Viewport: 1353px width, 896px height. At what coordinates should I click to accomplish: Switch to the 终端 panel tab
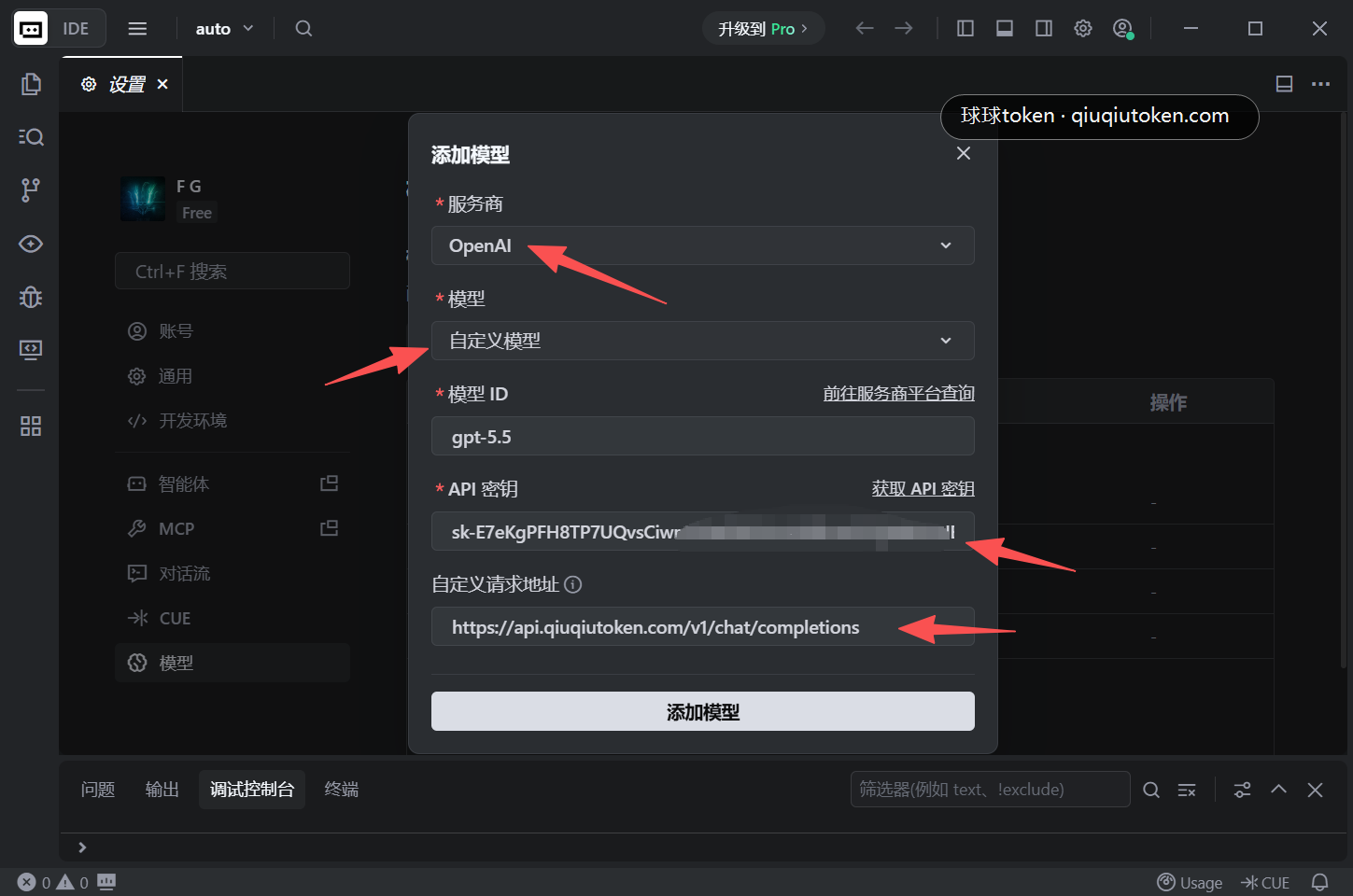coord(342,790)
